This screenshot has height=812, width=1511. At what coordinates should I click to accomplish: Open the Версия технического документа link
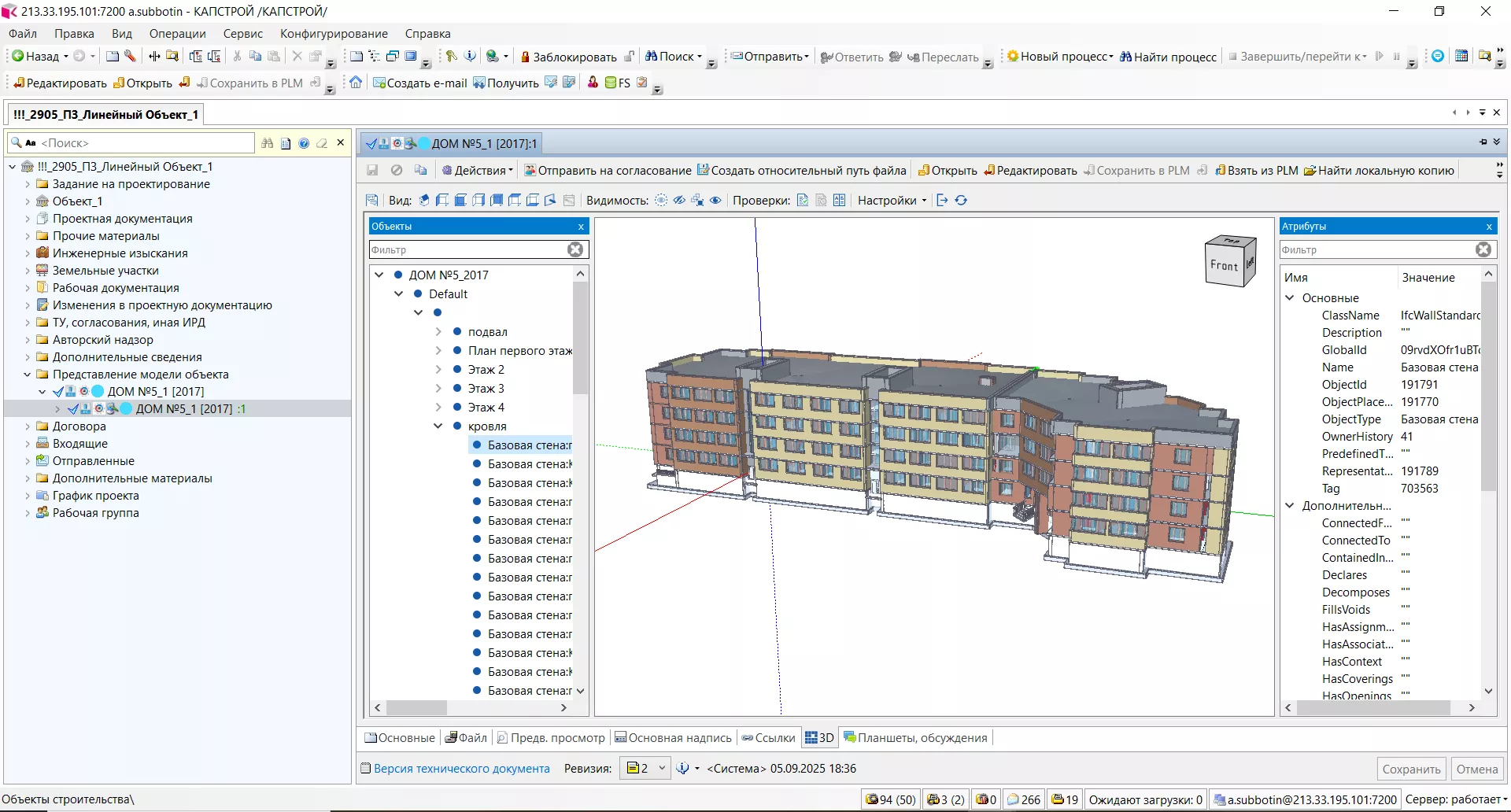461,769
